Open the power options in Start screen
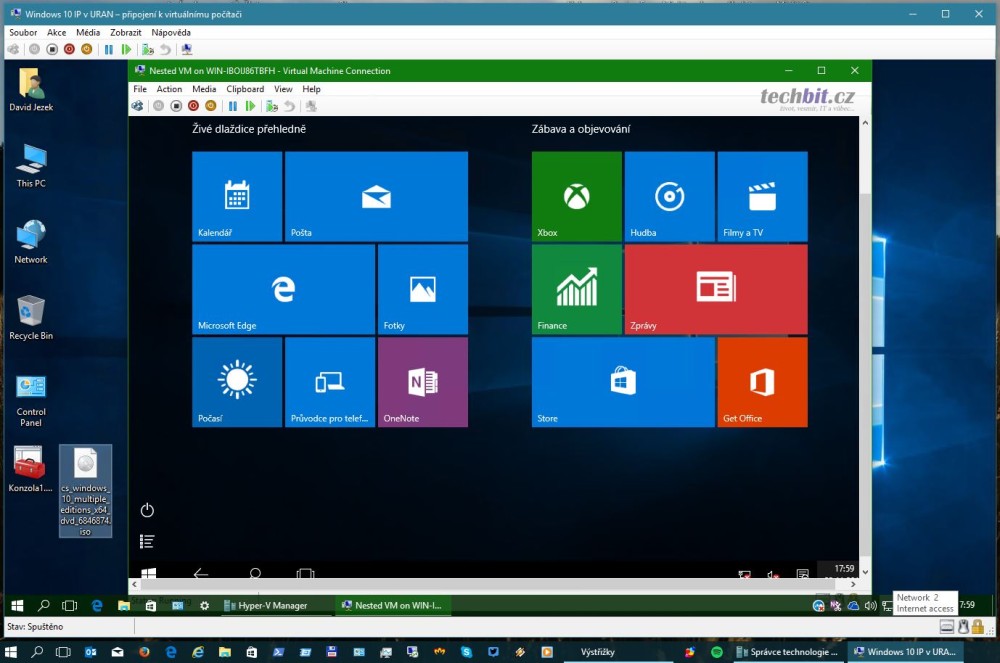Viewport: 1000px width, 663px height. click(x=147, y=510)
